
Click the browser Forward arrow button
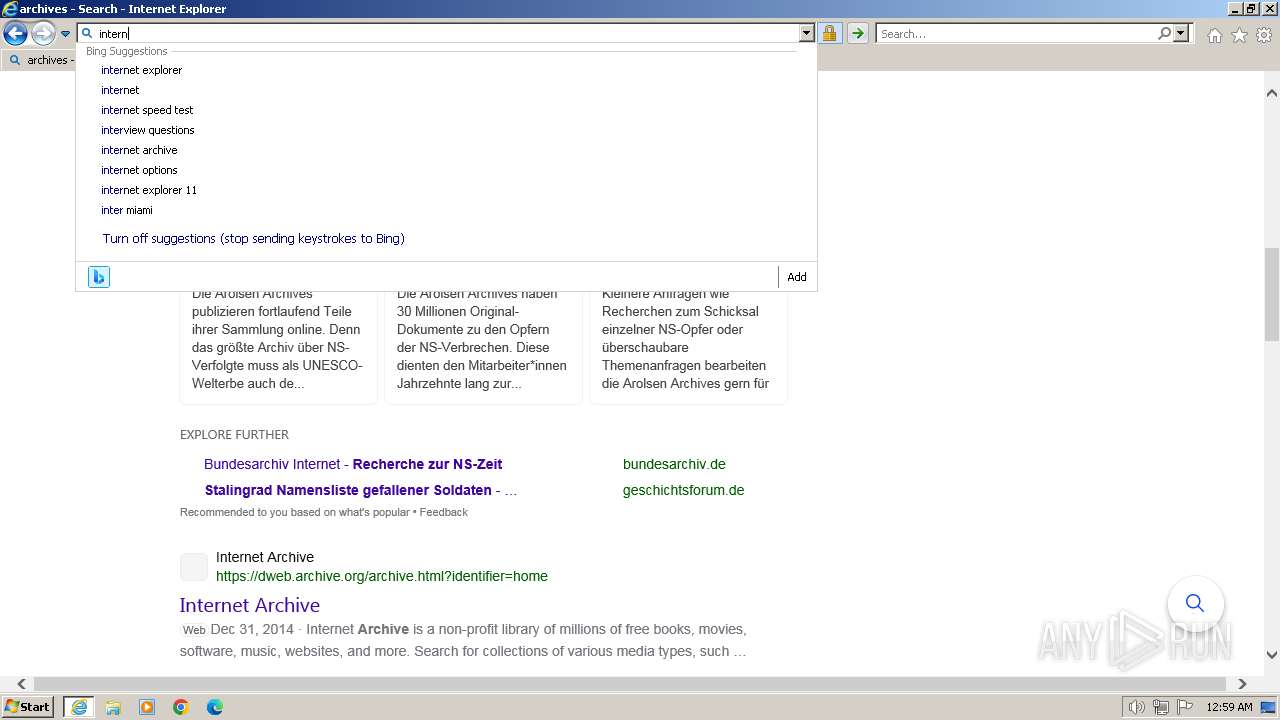pos(43,33)
